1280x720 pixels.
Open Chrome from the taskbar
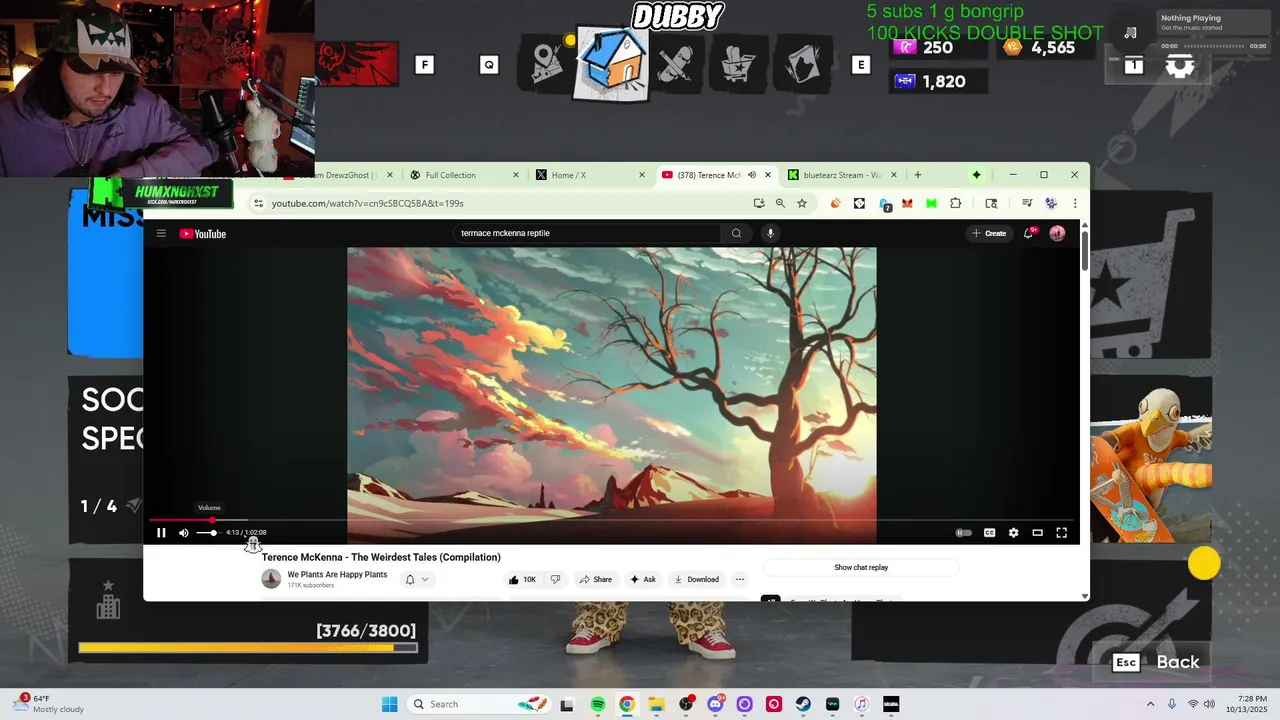pyautogui.click(x=626, y=704)
